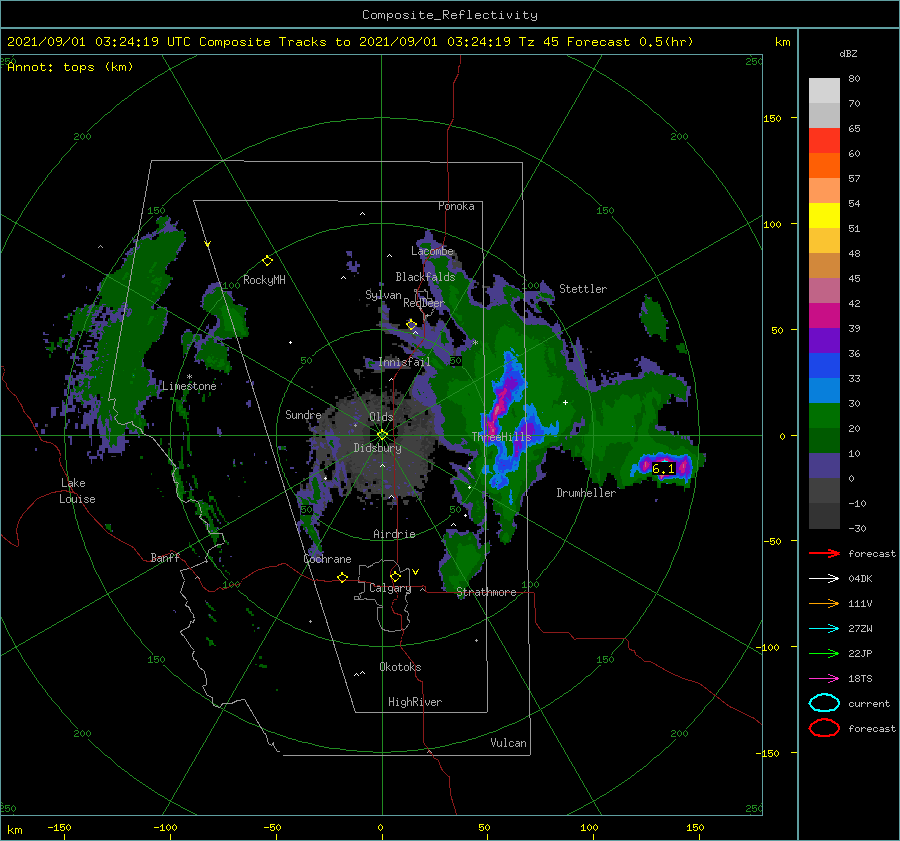Screen dimensions: 900x841
Task: Click the Banff label
Action: pos(165,557)
